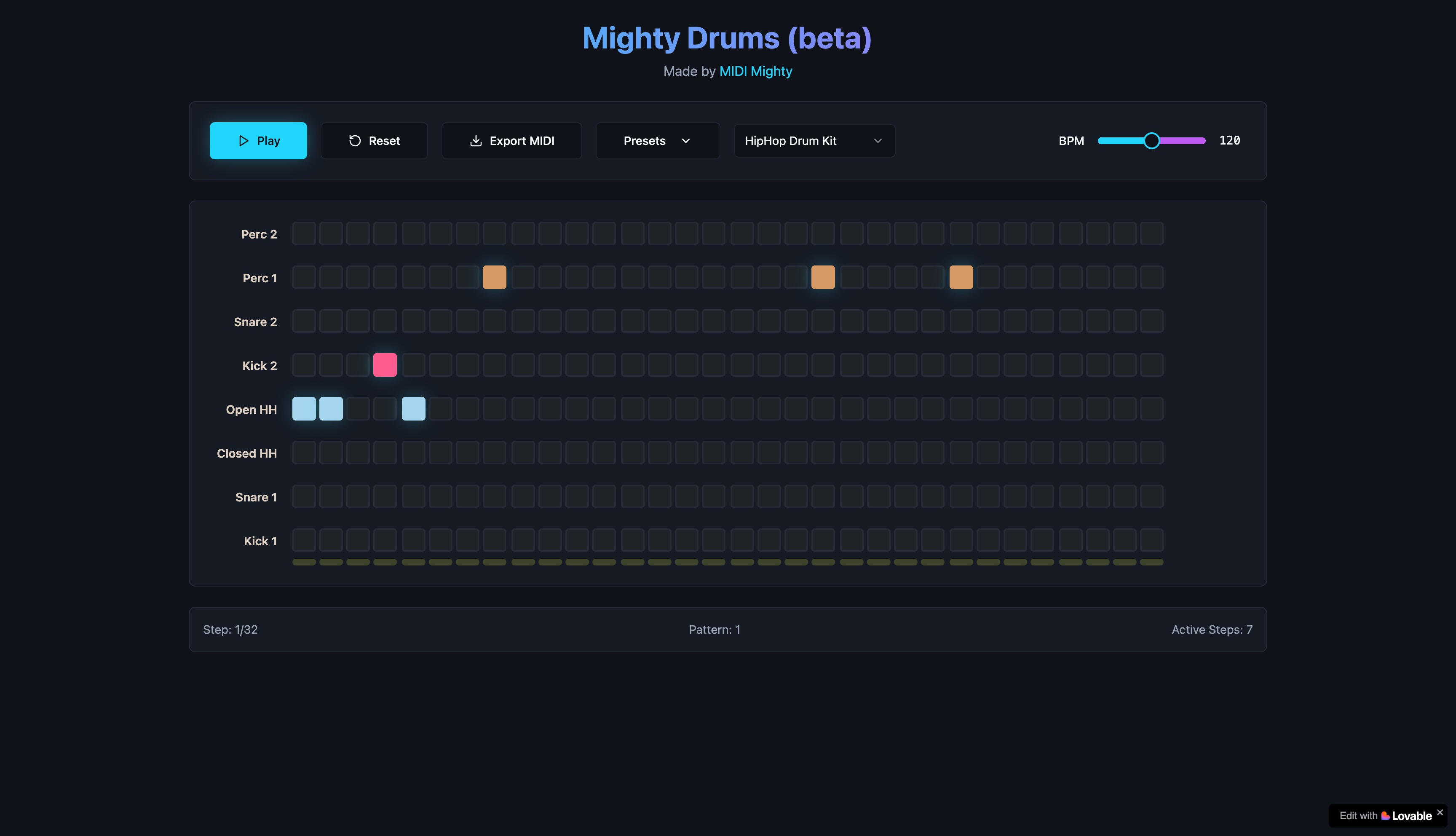The height and width of the screenshot is (836, 1456).
Task: Open the Presets dropdown
Action: click(x=657, y=141)
